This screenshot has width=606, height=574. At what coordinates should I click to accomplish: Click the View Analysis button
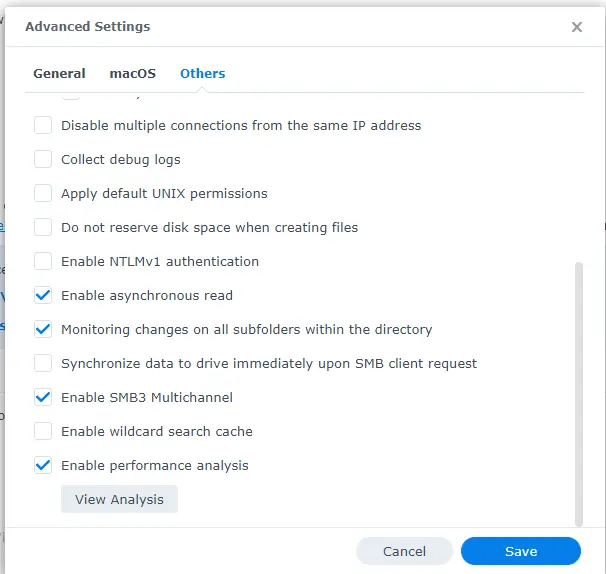119,499
